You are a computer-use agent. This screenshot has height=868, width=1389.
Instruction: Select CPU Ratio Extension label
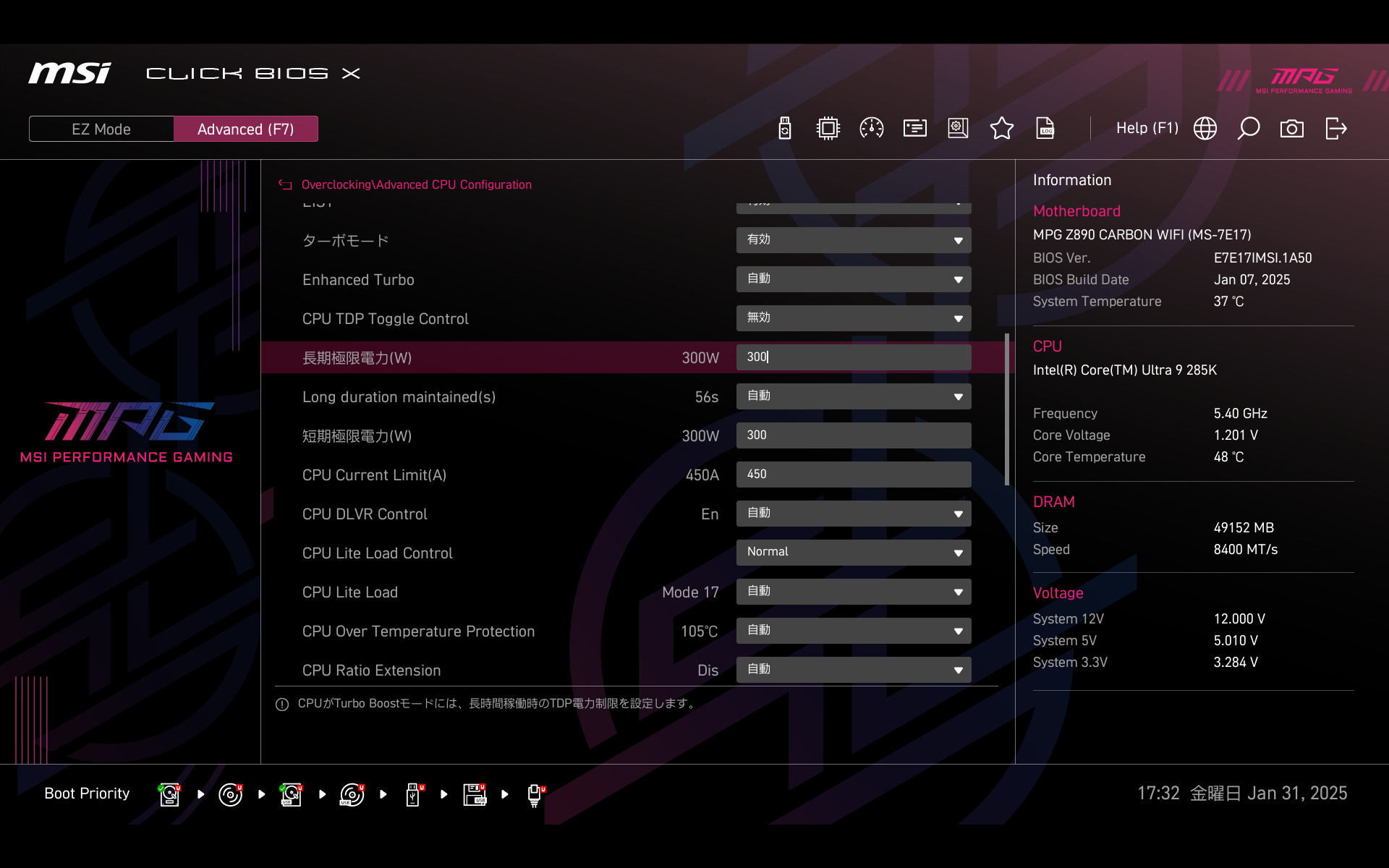371,671
